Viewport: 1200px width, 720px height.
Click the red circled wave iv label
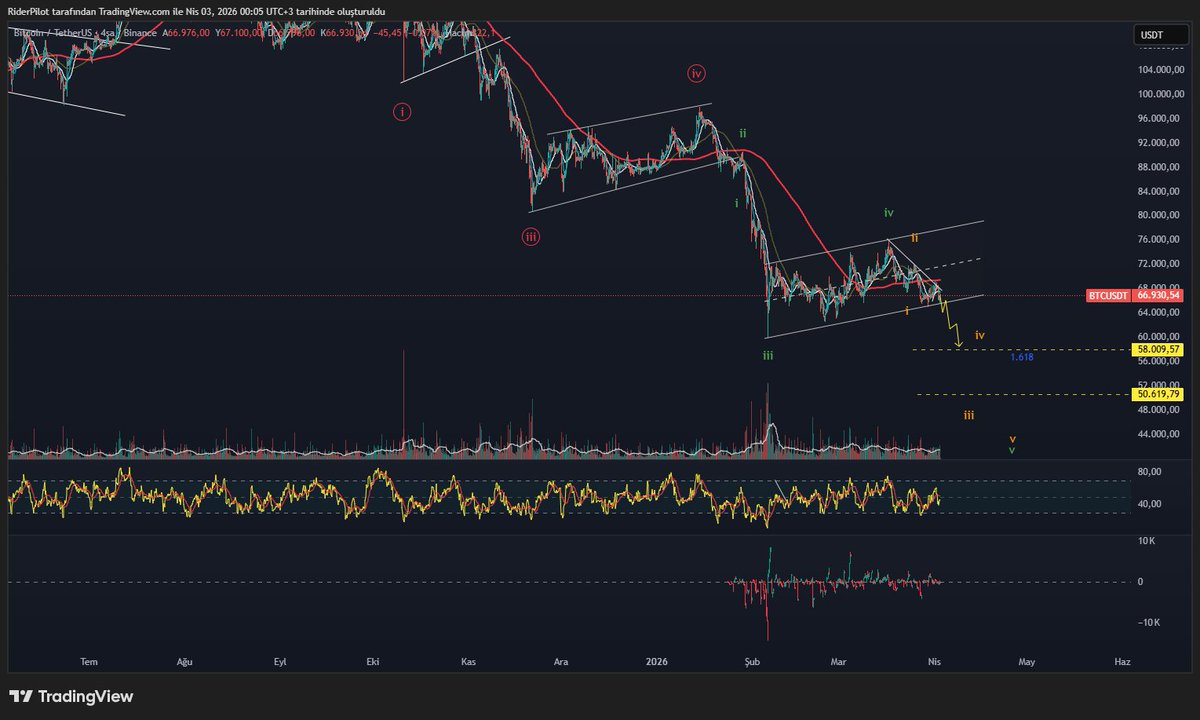click(697, 73)
